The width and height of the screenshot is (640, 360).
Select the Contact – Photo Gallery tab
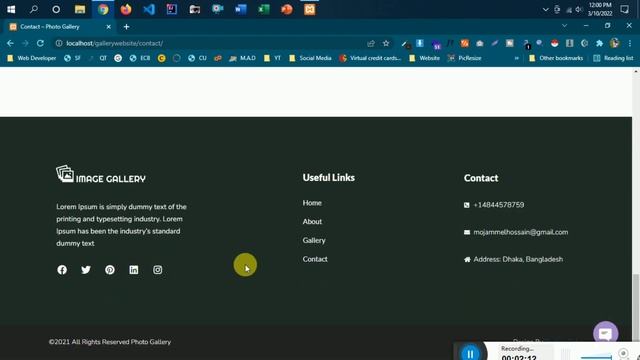coord(60,27)
